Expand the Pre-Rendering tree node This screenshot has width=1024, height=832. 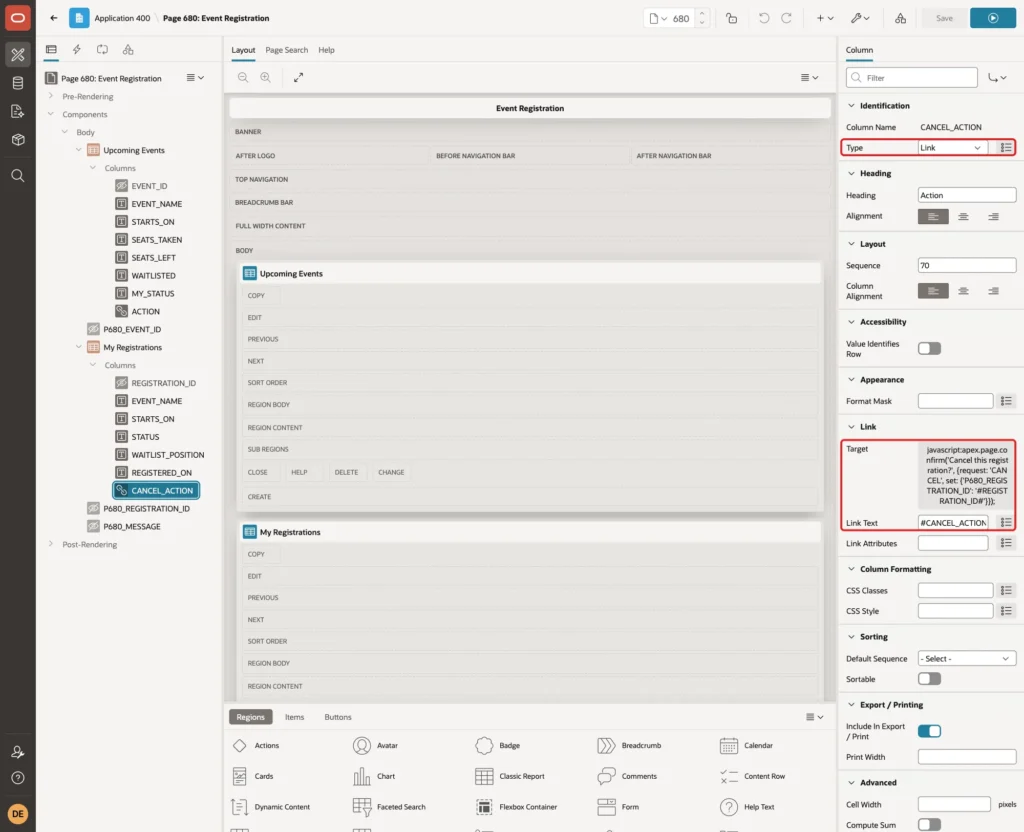tap(50, 96)
